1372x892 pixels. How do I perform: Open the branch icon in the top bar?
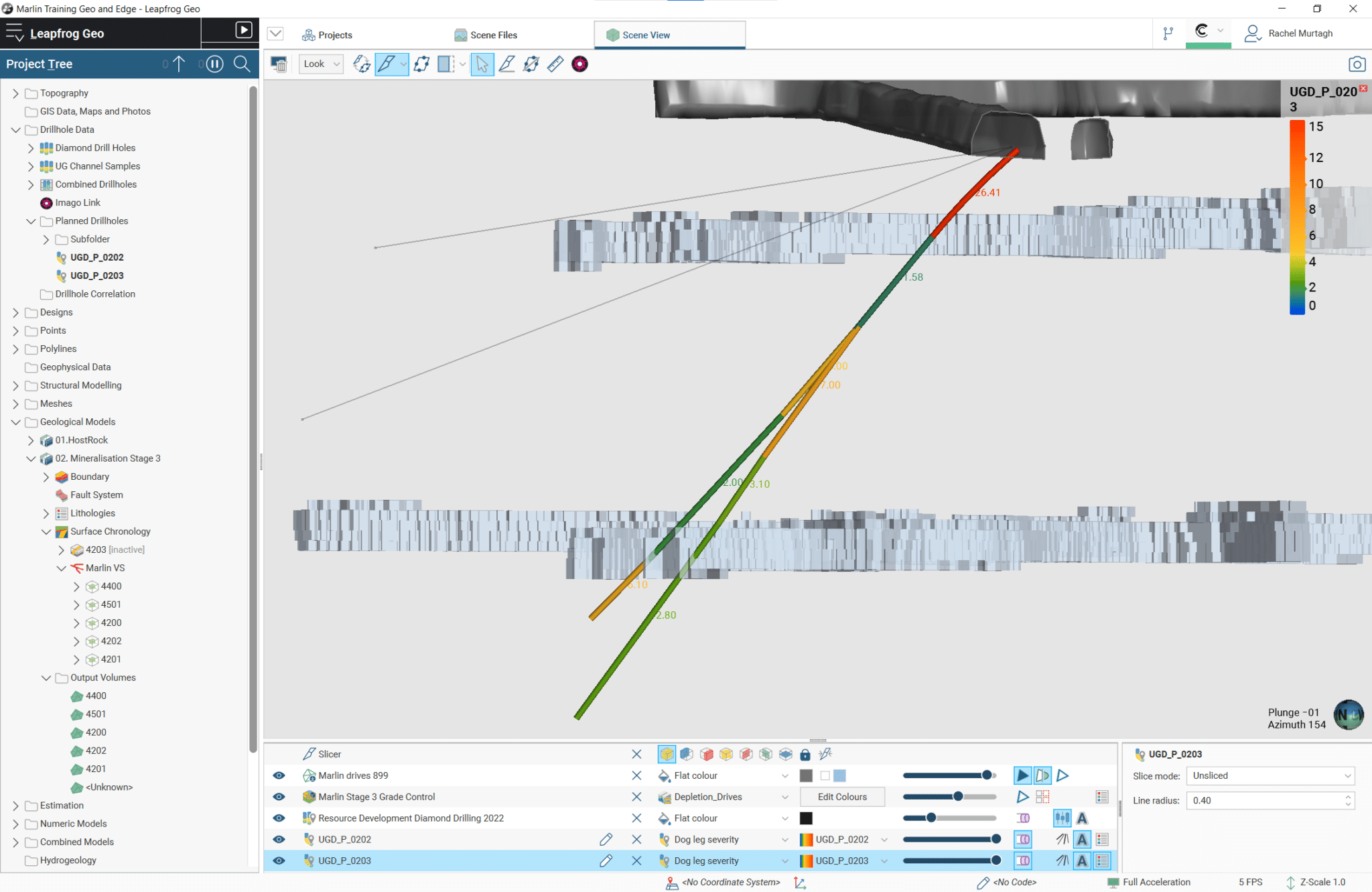(x=1168, y=34)
